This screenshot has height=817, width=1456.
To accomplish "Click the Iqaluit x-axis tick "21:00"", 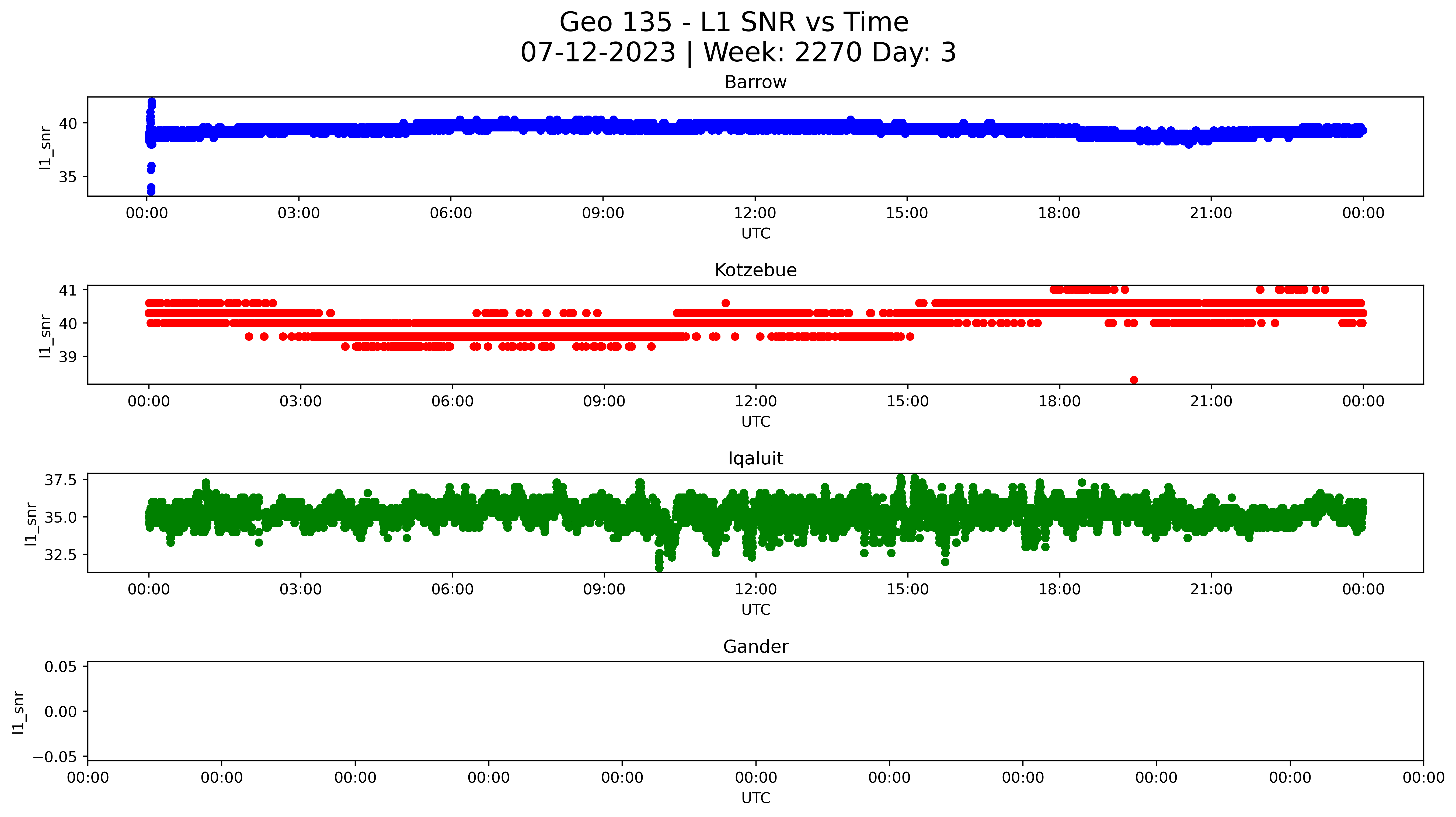I will click(1211, 589).
